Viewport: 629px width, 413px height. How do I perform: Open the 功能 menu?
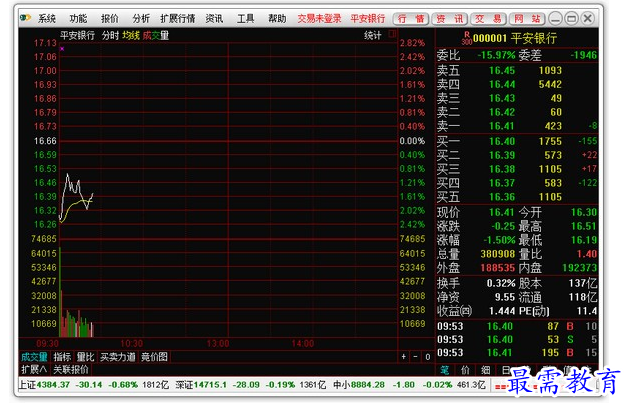(x=78, y=18)
